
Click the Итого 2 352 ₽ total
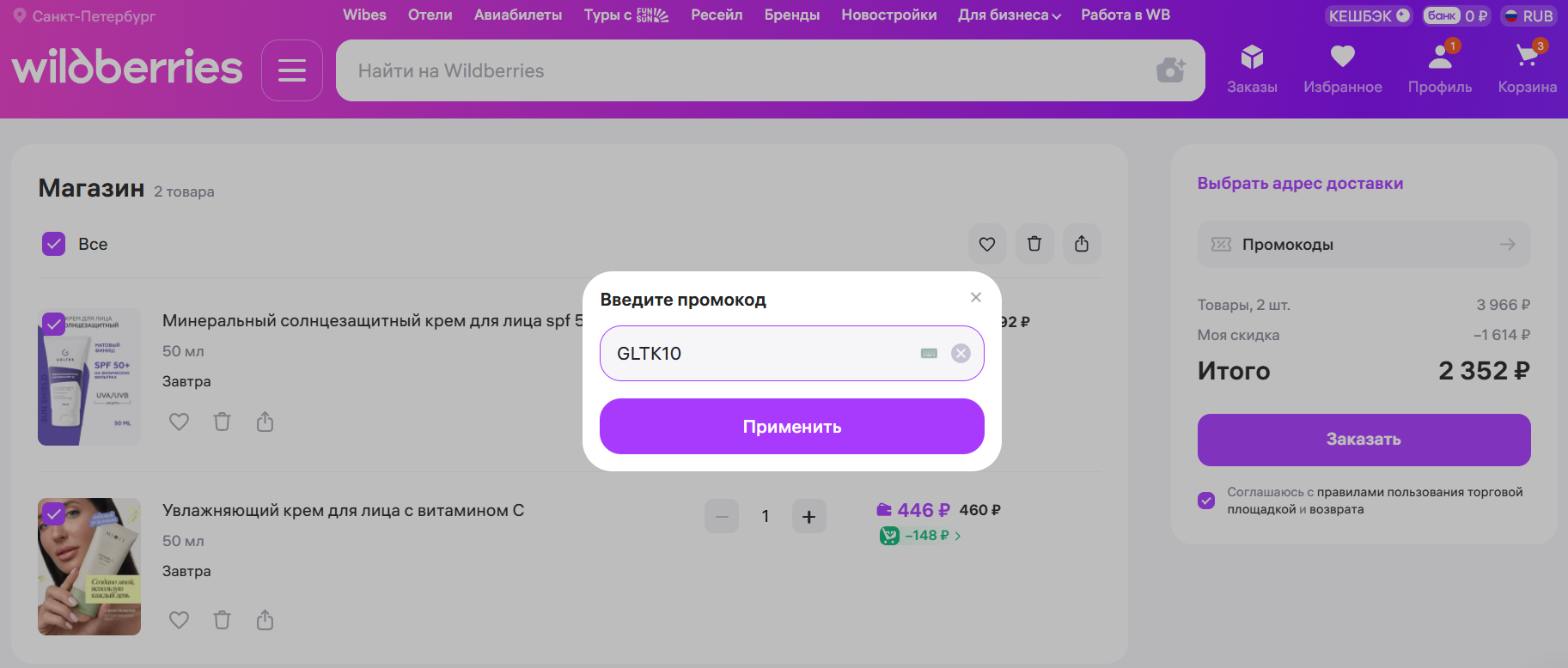tap(1364, 371)
